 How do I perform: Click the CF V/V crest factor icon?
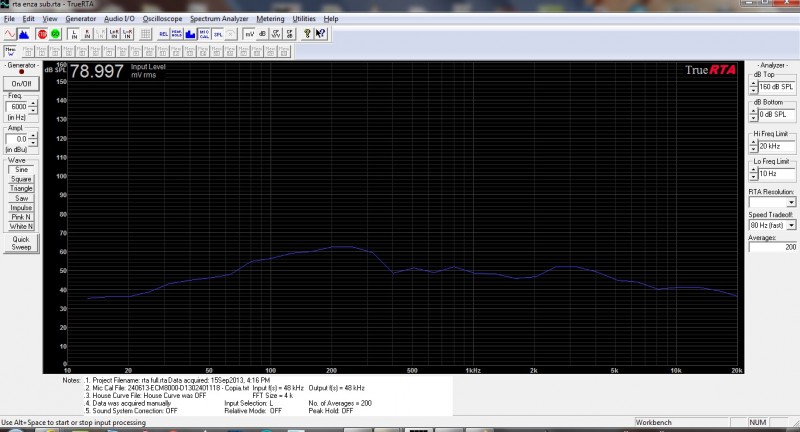[276, 34]
